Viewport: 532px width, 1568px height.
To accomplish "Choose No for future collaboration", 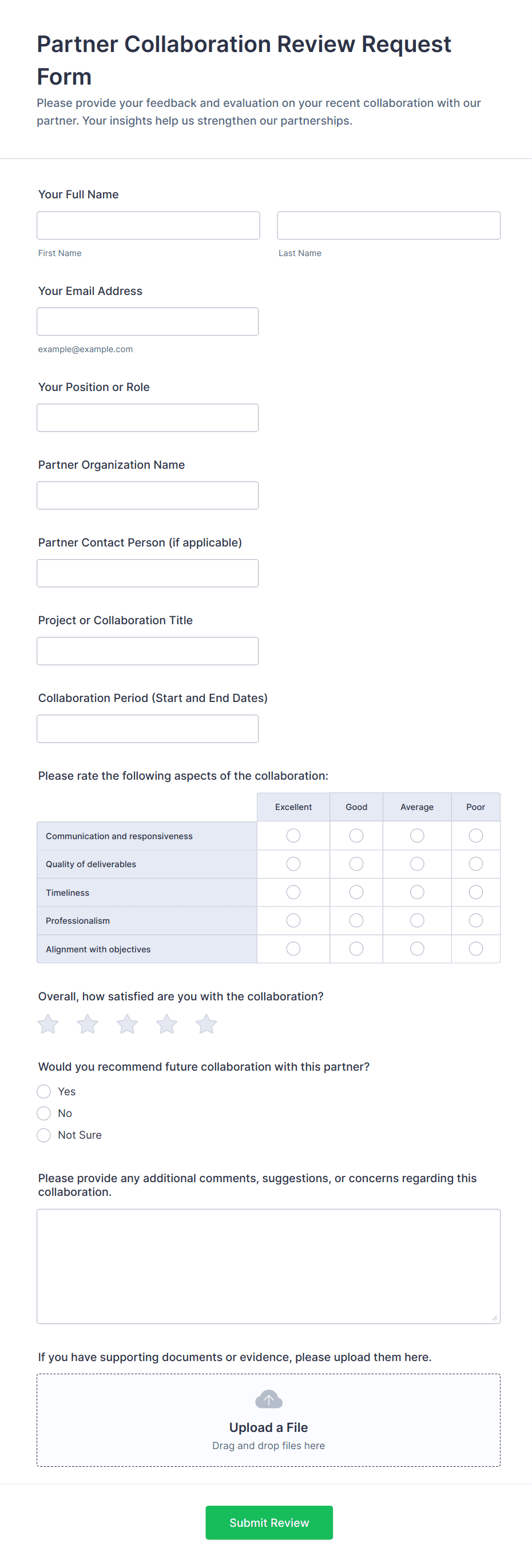I will pyautogui.click(x=44, y=1114).
